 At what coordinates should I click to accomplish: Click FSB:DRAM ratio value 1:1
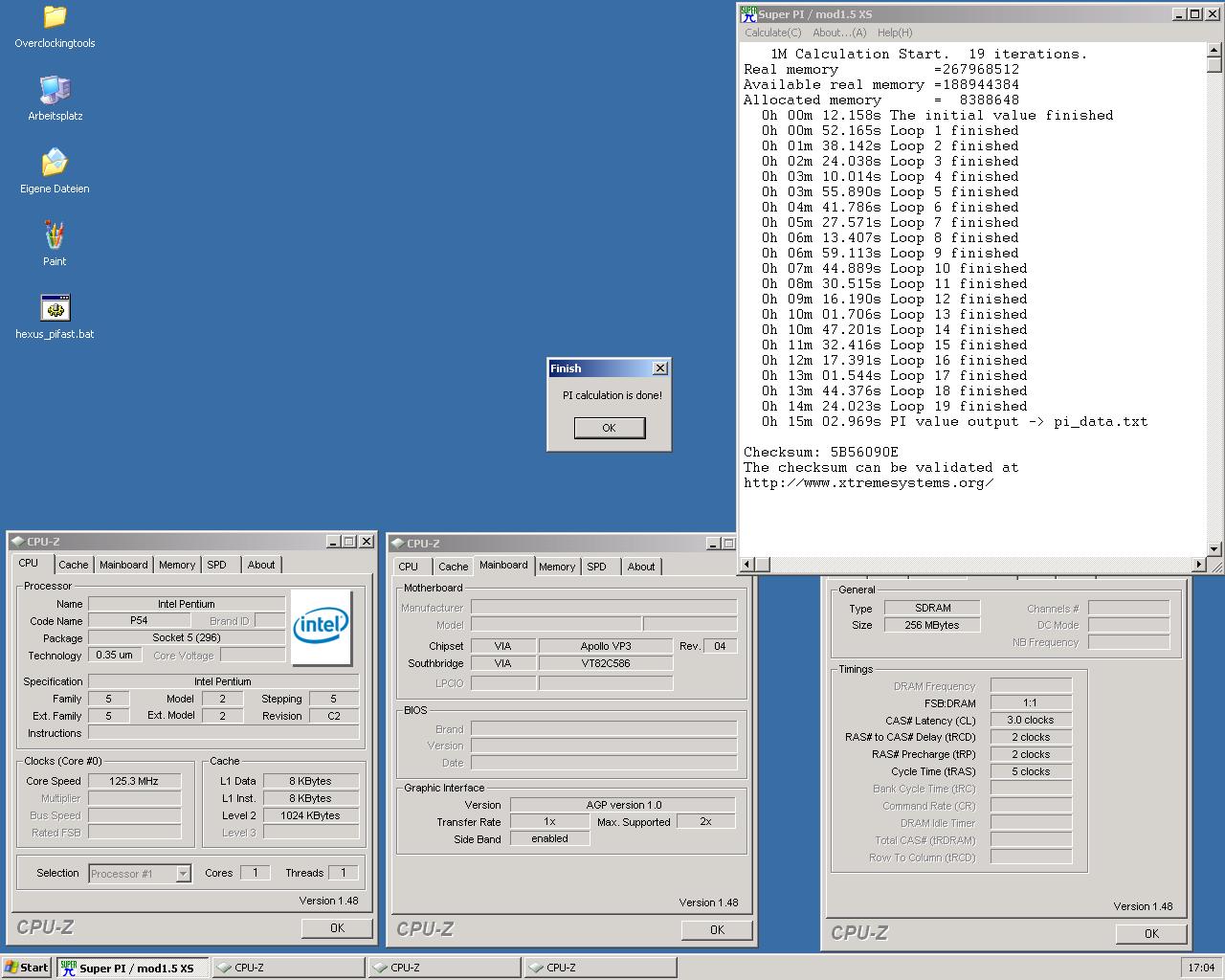click(x=1031, y=702)
